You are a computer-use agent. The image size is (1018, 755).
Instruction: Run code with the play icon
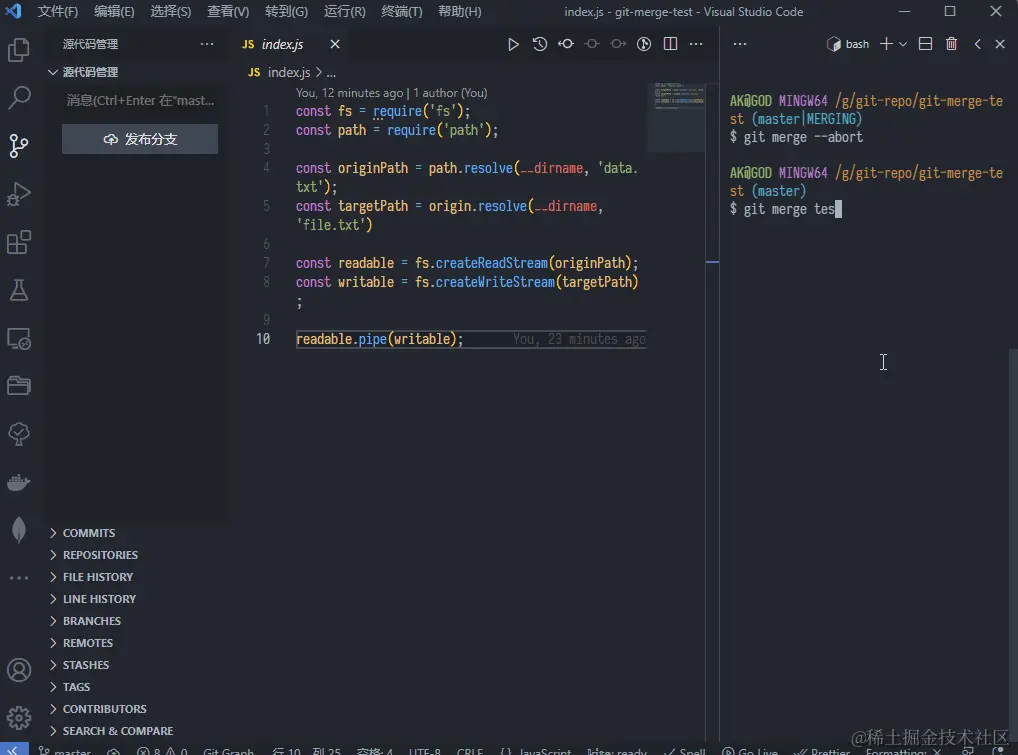(x=513, y=44)
